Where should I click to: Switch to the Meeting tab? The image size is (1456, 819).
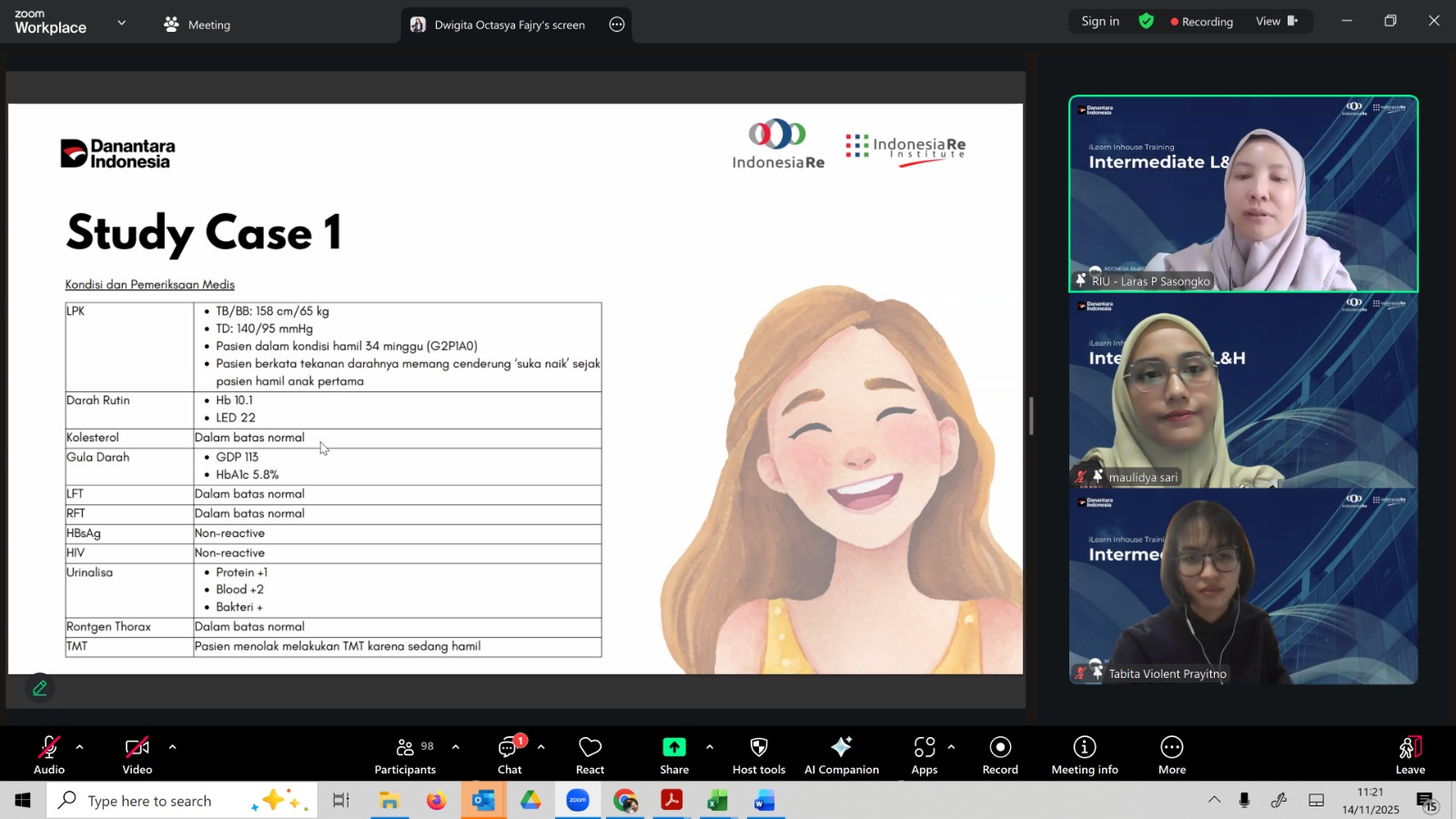[197, 25]
